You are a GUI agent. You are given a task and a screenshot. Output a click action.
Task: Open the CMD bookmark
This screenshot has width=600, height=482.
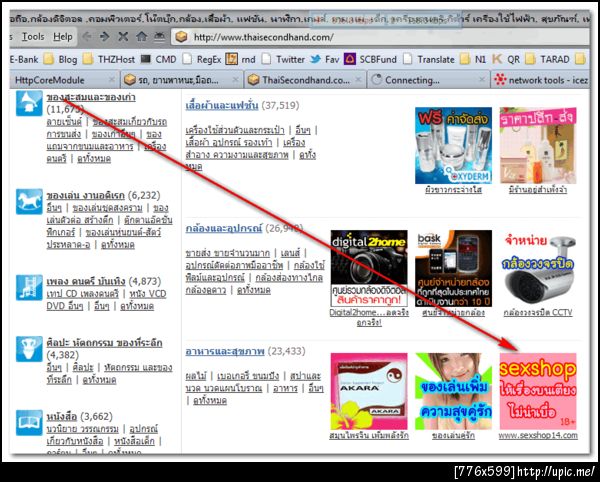159,59
